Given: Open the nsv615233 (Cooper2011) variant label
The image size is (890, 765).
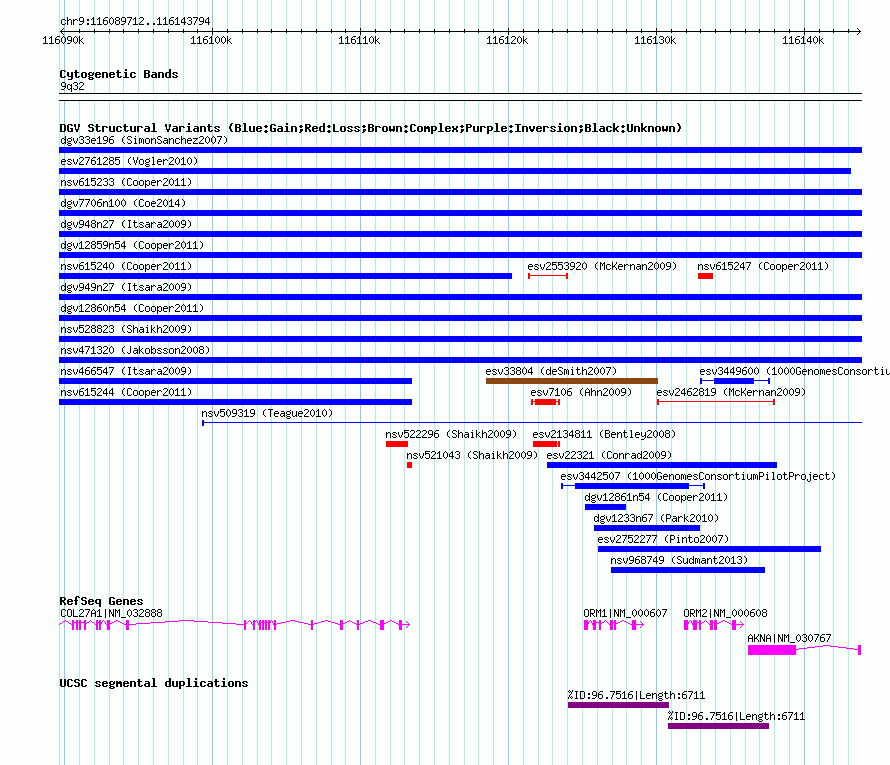Looking at the screenshot, I should coord(126,182).
